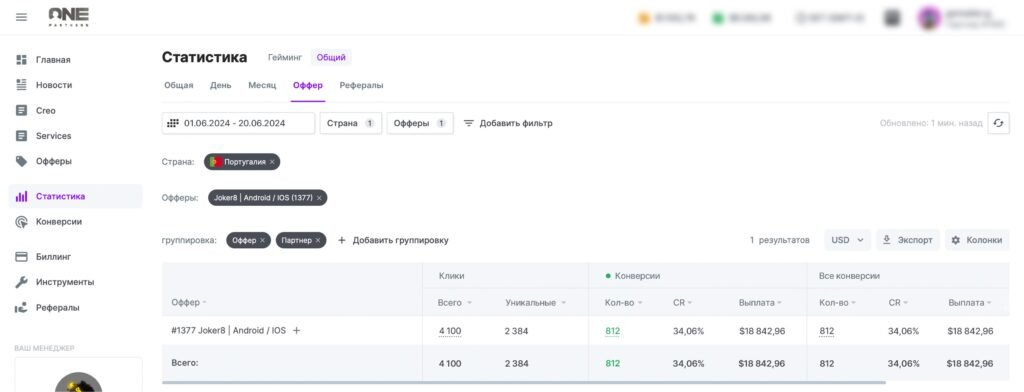Click the horizontal scrollbar under the table
The height and width of the screenshot is (392, 1024).
click(x=524, y=382)
